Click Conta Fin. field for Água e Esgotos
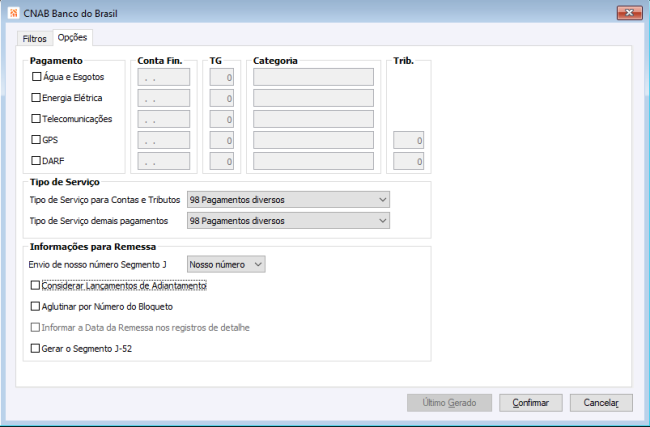650x427 pixels. click(x=164, y=77)
